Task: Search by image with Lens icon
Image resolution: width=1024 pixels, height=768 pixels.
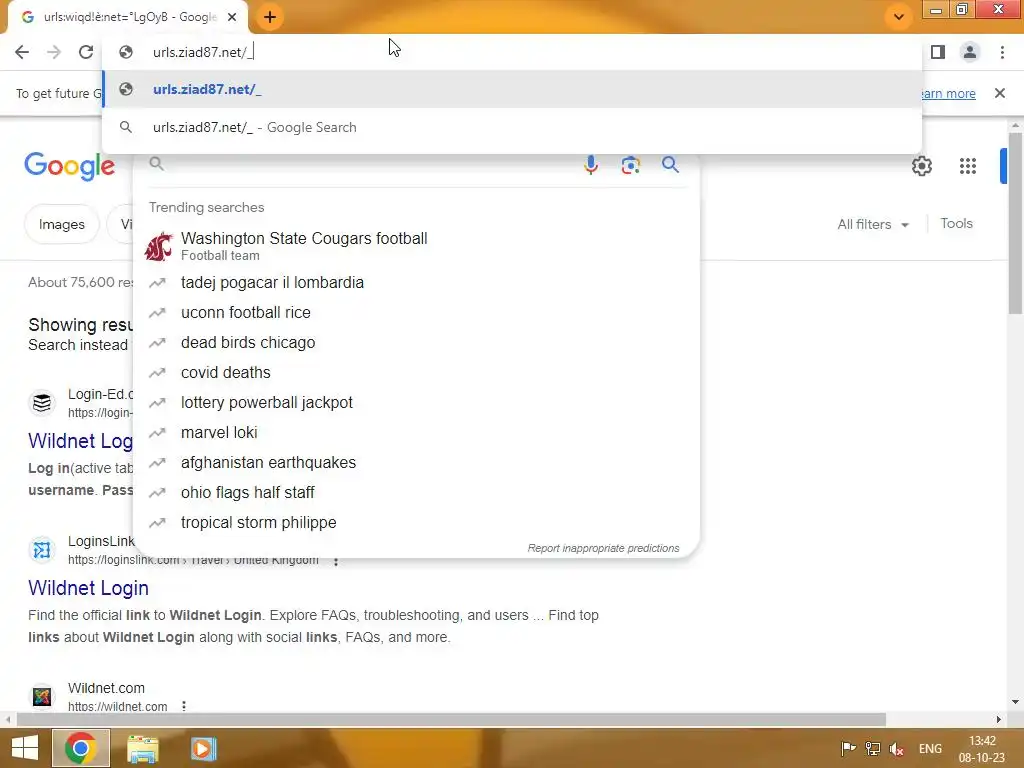Action: [x=630, y=165]
